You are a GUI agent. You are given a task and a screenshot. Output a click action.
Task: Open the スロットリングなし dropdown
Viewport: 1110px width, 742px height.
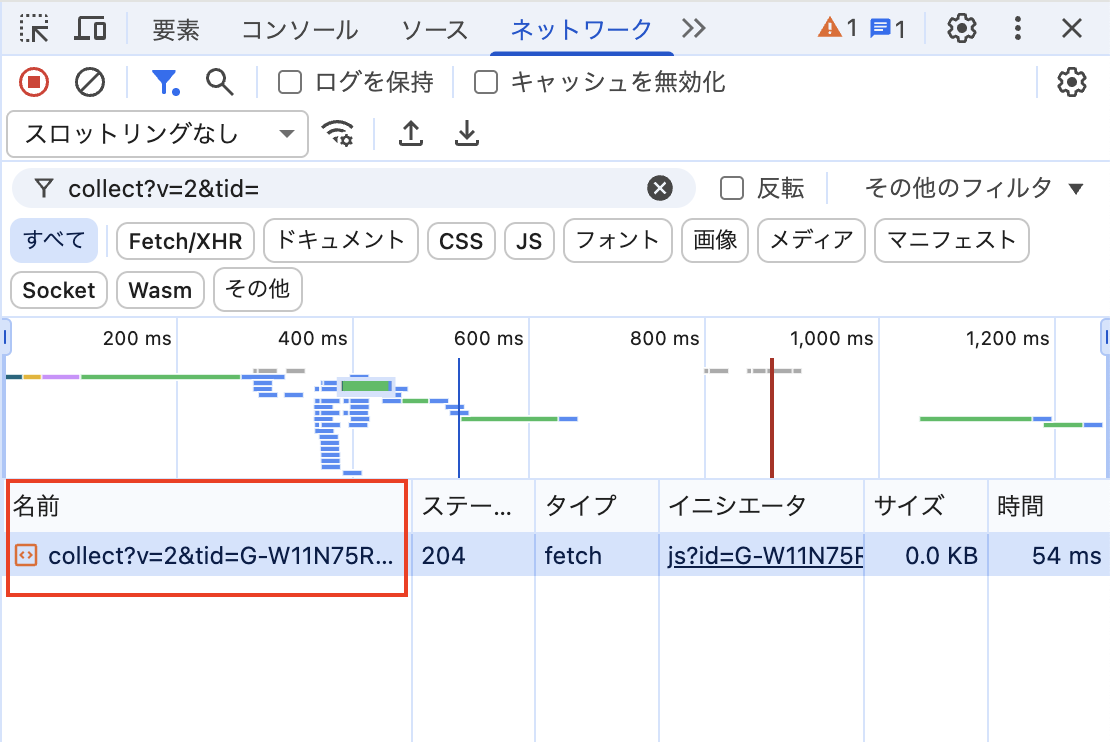[x=157, y=133]
